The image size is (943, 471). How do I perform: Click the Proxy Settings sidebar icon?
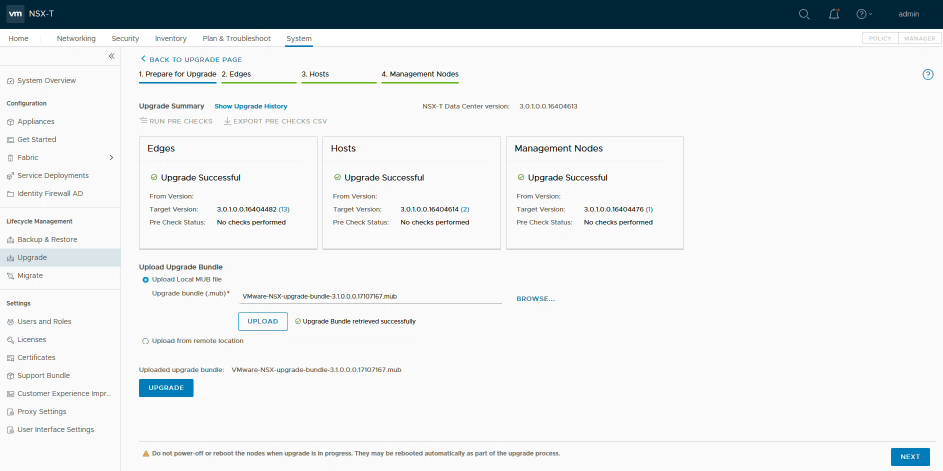point(10,412)
